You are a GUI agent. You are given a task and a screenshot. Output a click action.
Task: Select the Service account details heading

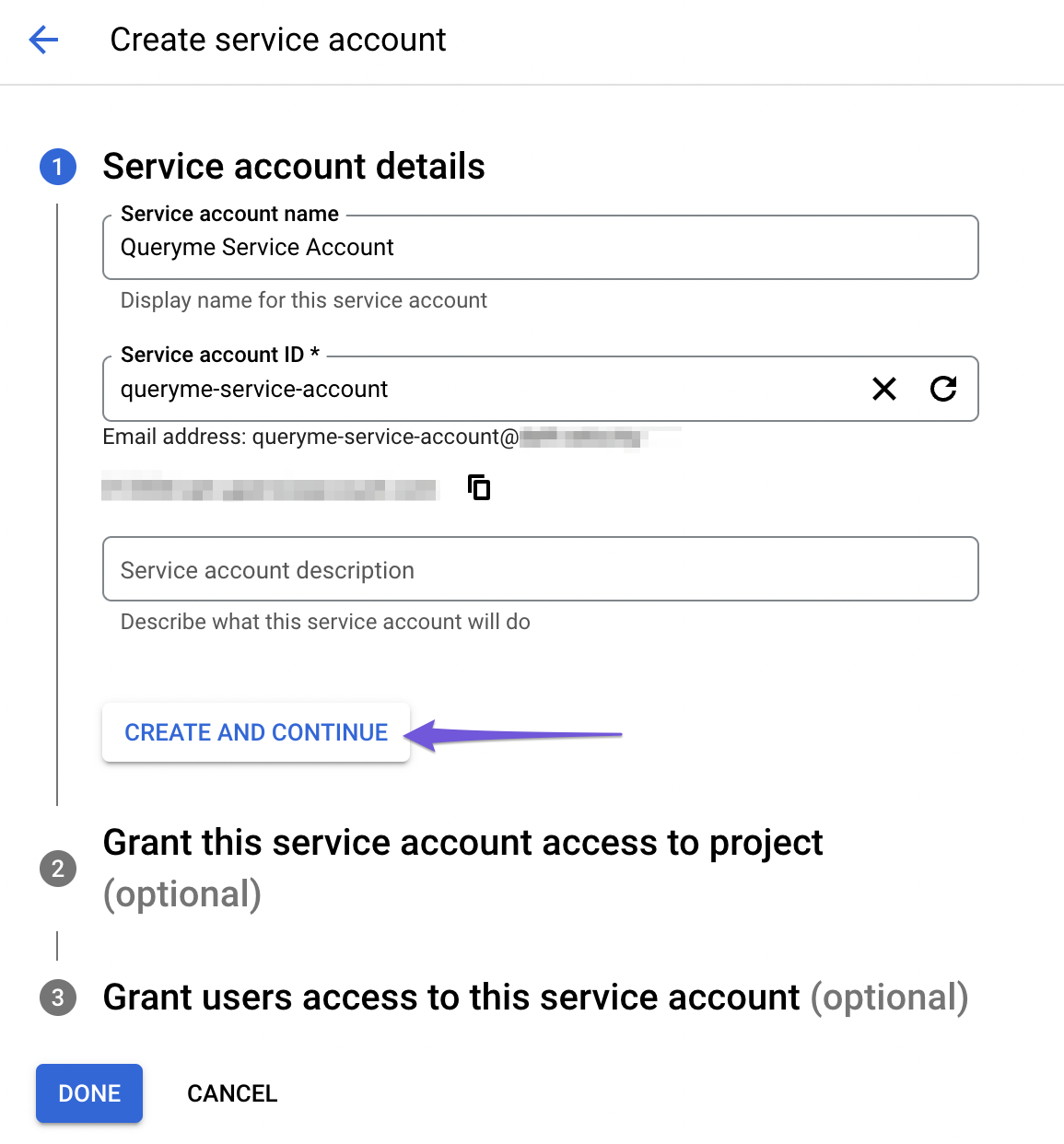click(x=294, y=167)
